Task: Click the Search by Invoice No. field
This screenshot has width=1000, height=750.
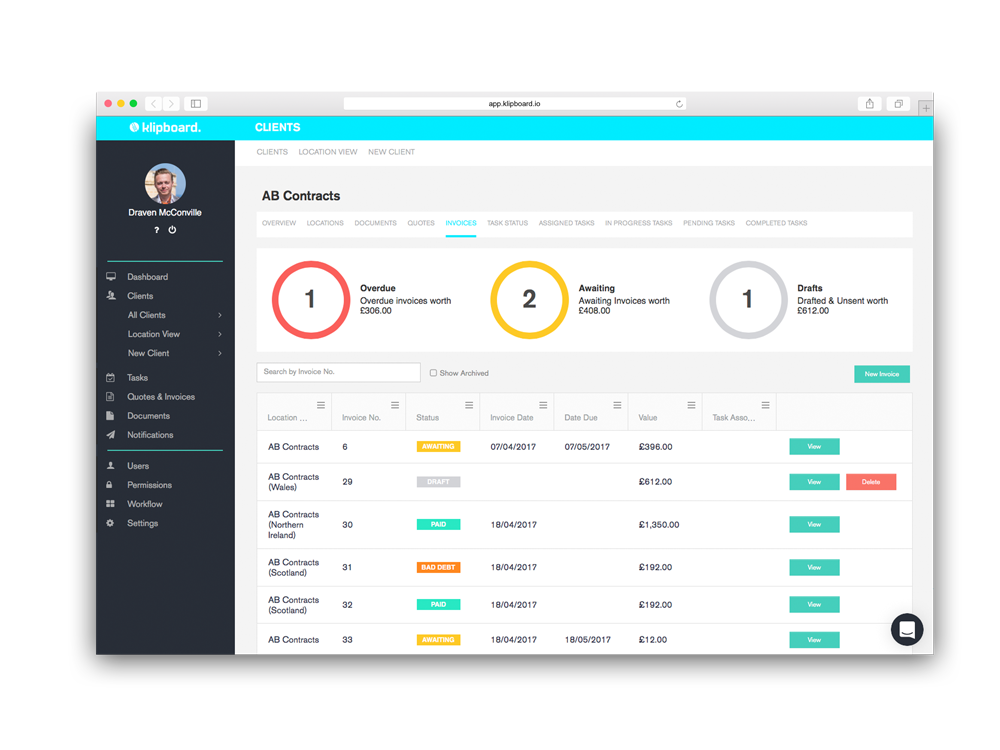Action: tap(337, 372)
